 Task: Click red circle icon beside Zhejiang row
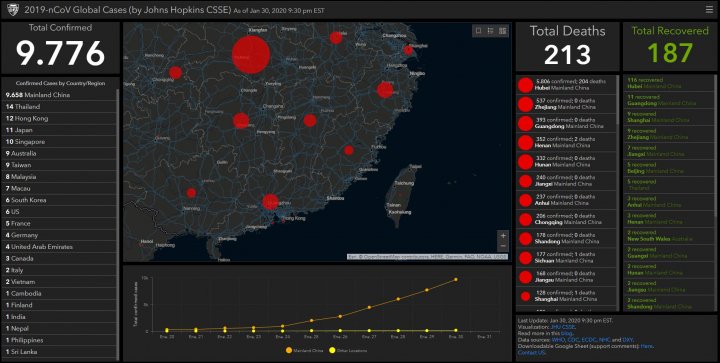click(525, 104)
